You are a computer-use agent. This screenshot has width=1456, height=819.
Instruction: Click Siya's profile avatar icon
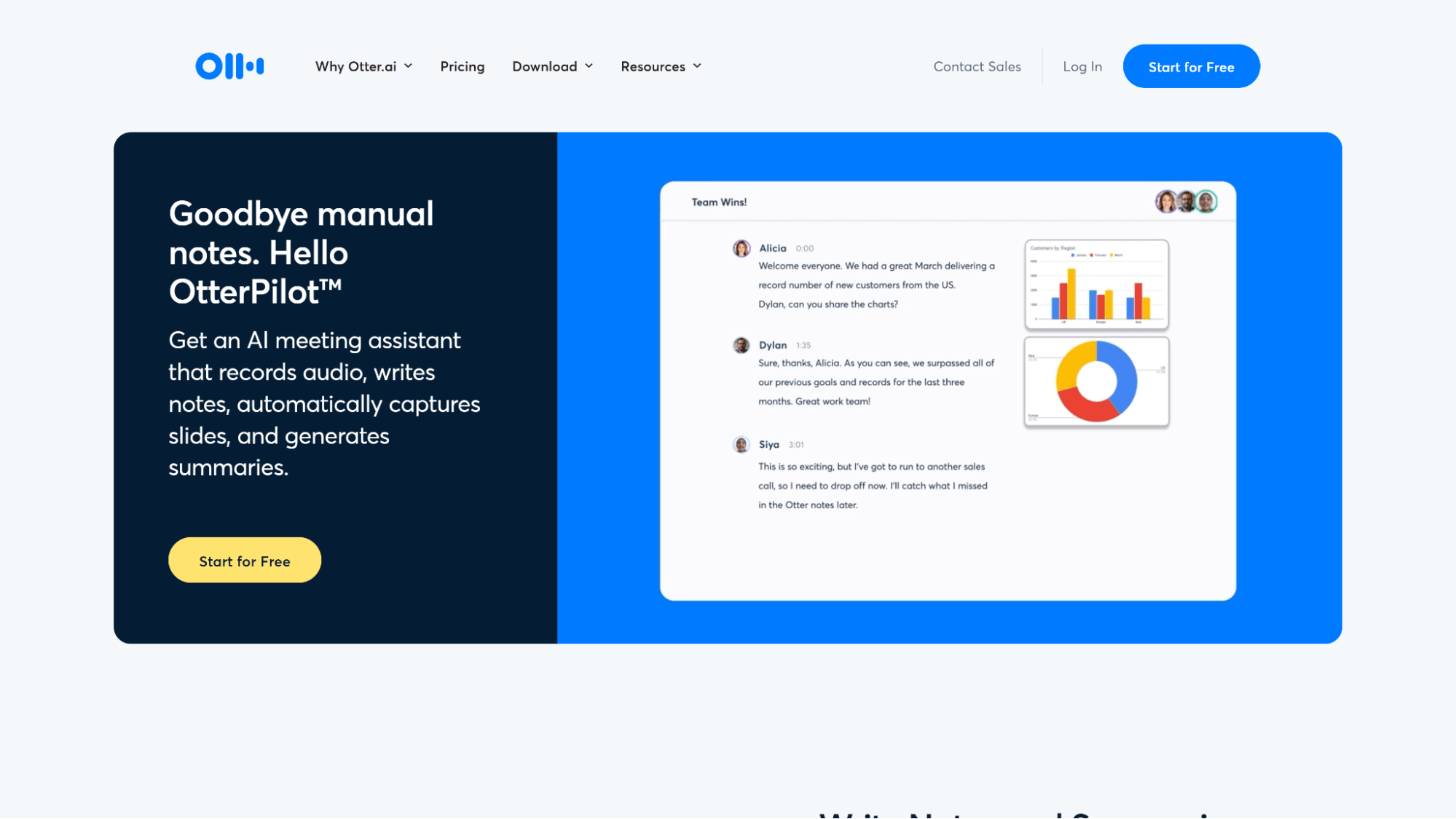[x=741, y=444]
